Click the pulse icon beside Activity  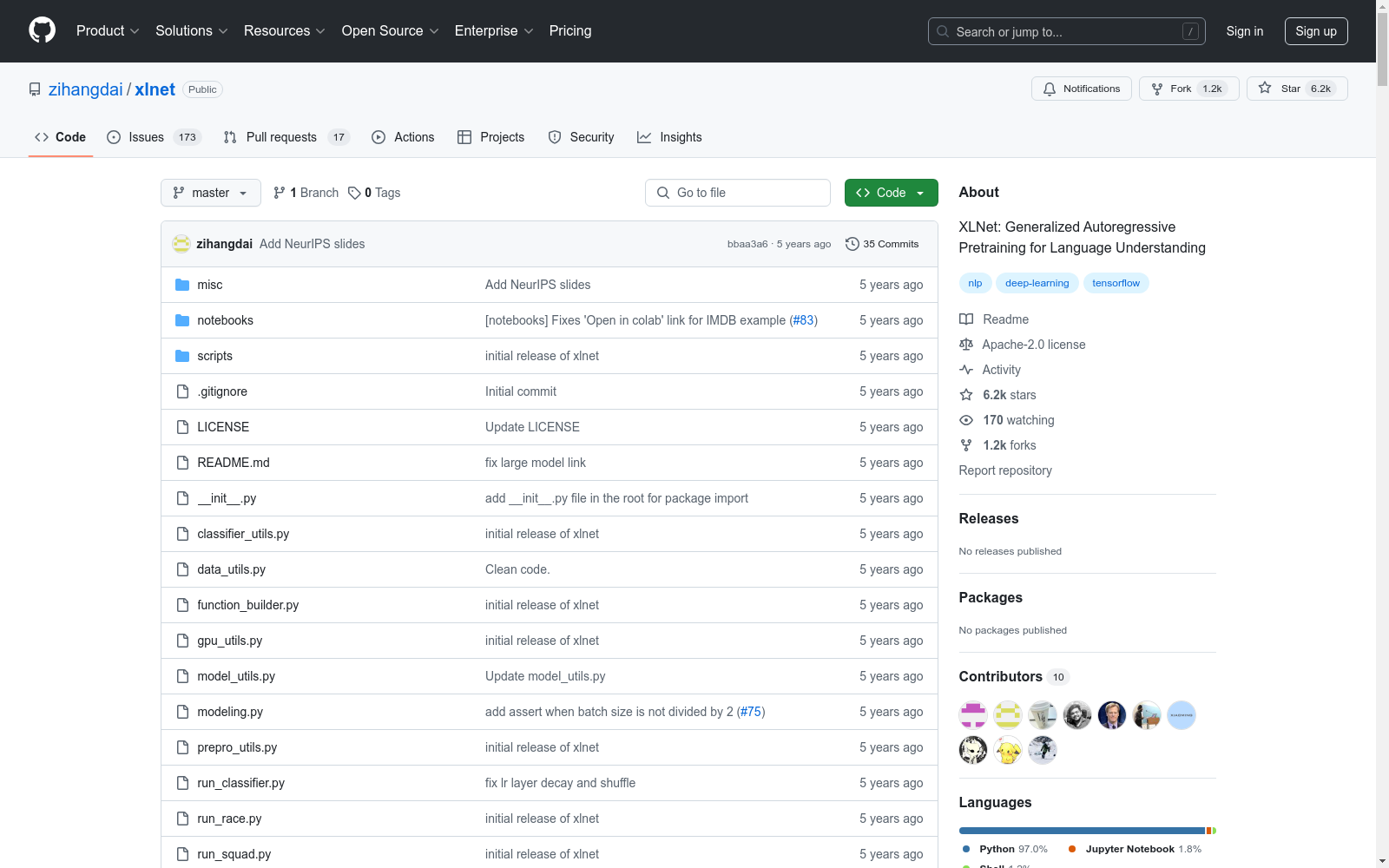(x=966, y=370)
